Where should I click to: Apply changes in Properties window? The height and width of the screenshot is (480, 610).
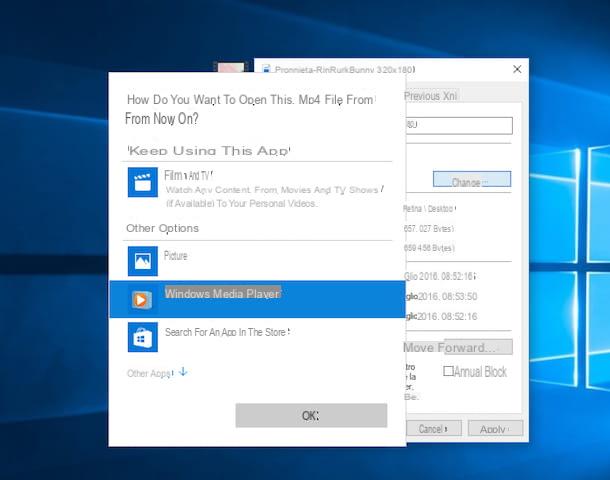[495, 429]
